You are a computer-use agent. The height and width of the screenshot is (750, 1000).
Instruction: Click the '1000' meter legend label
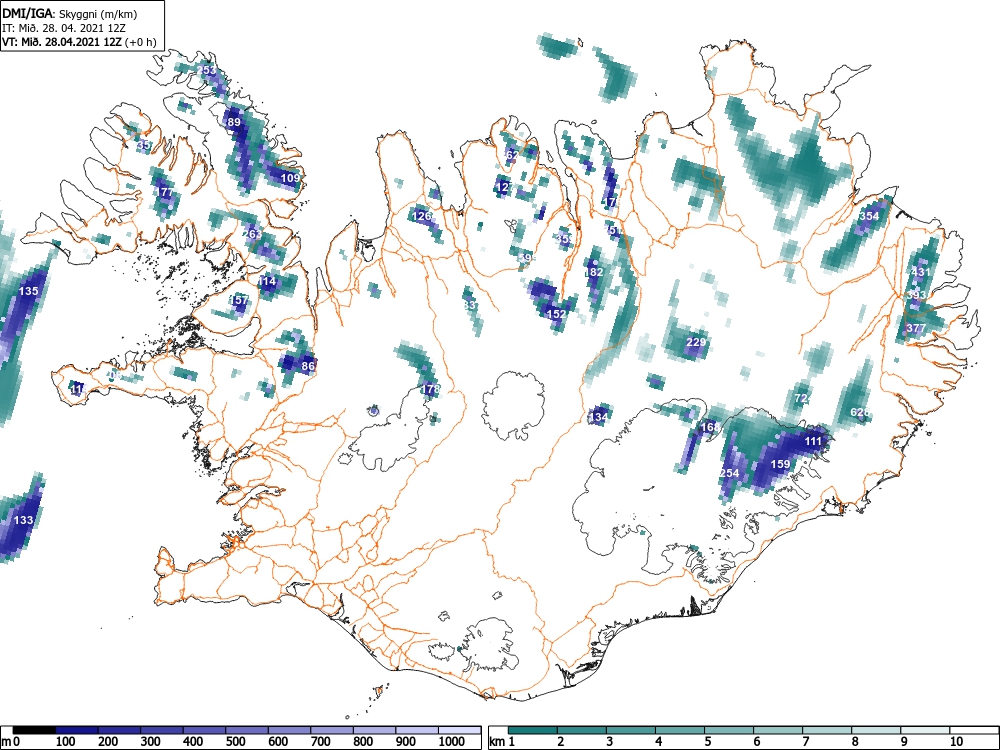point(452,741)
